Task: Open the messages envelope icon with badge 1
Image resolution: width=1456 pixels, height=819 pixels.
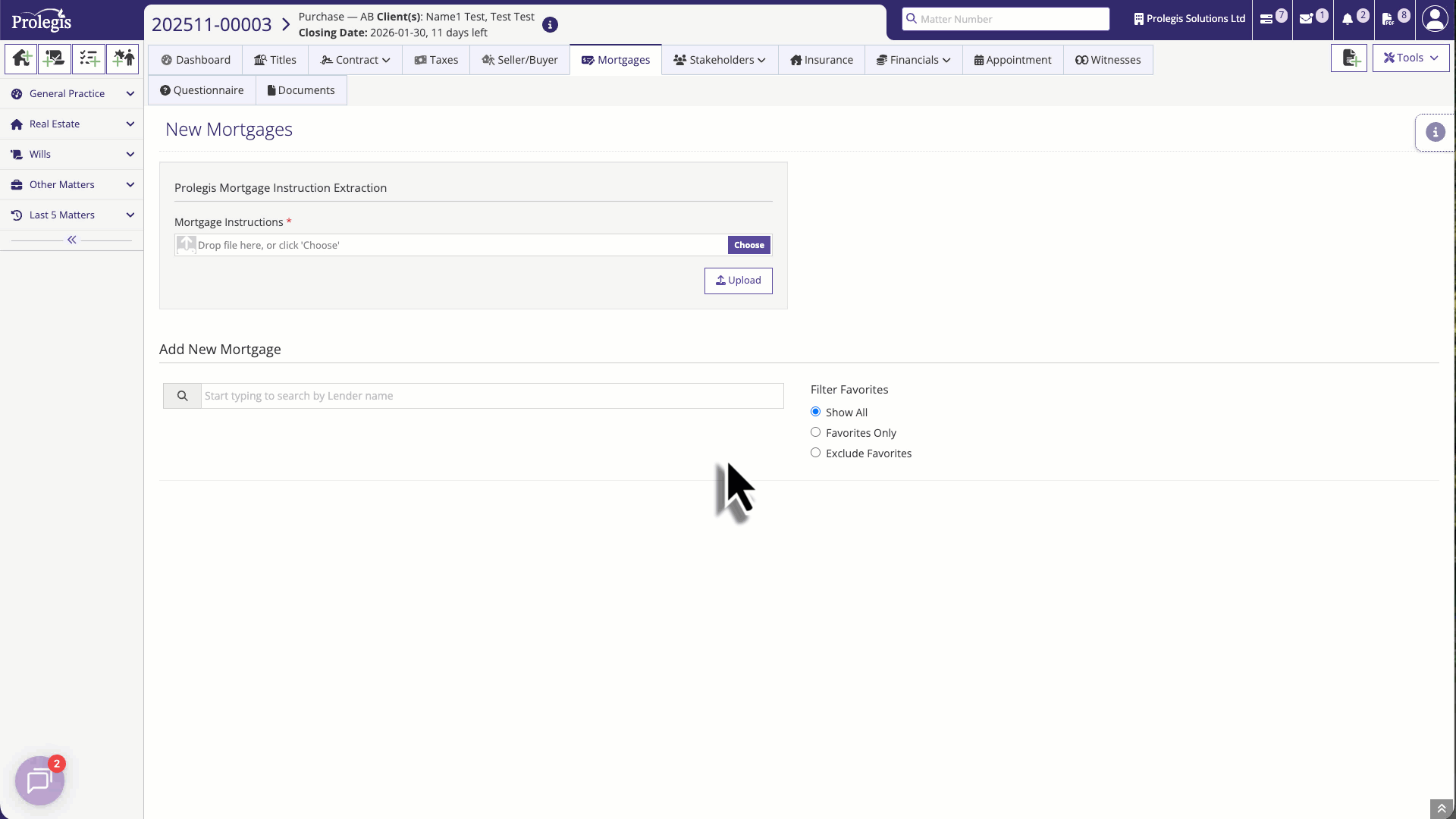Action: [x=1310, y=17]
